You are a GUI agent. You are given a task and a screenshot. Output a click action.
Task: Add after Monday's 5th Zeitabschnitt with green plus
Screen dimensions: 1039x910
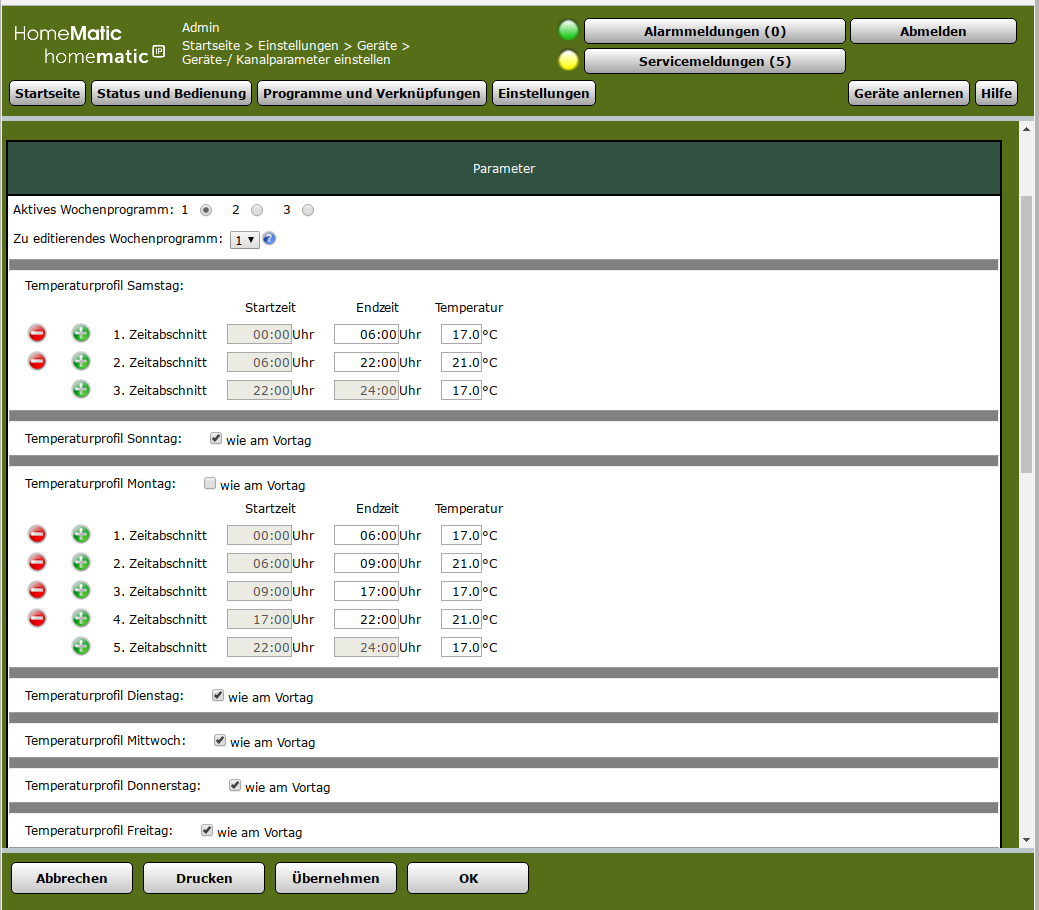tap(81, 646)
